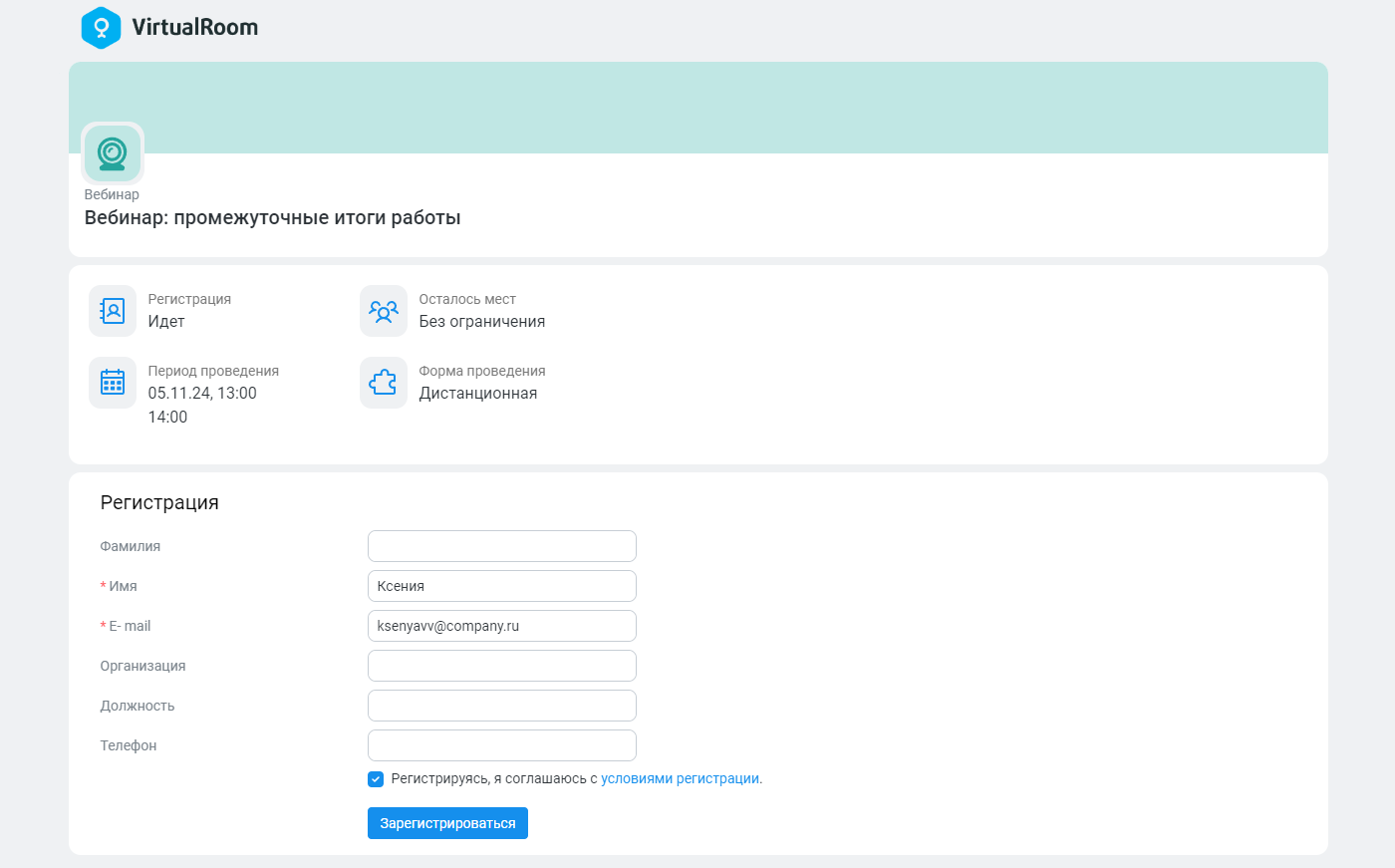Click the remaining seats people icon

[384, 311]
